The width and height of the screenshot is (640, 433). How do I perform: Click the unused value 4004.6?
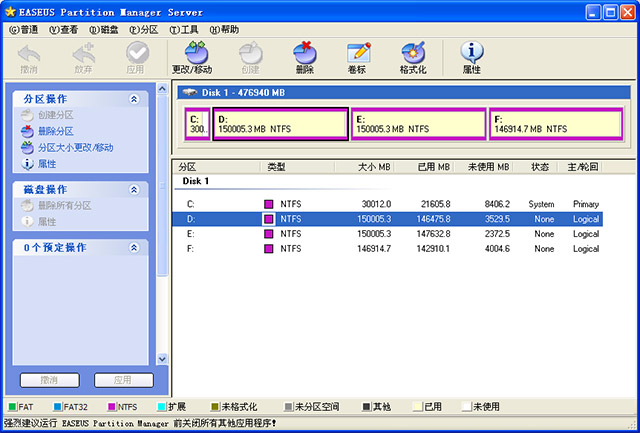click(x=497, y=249)
